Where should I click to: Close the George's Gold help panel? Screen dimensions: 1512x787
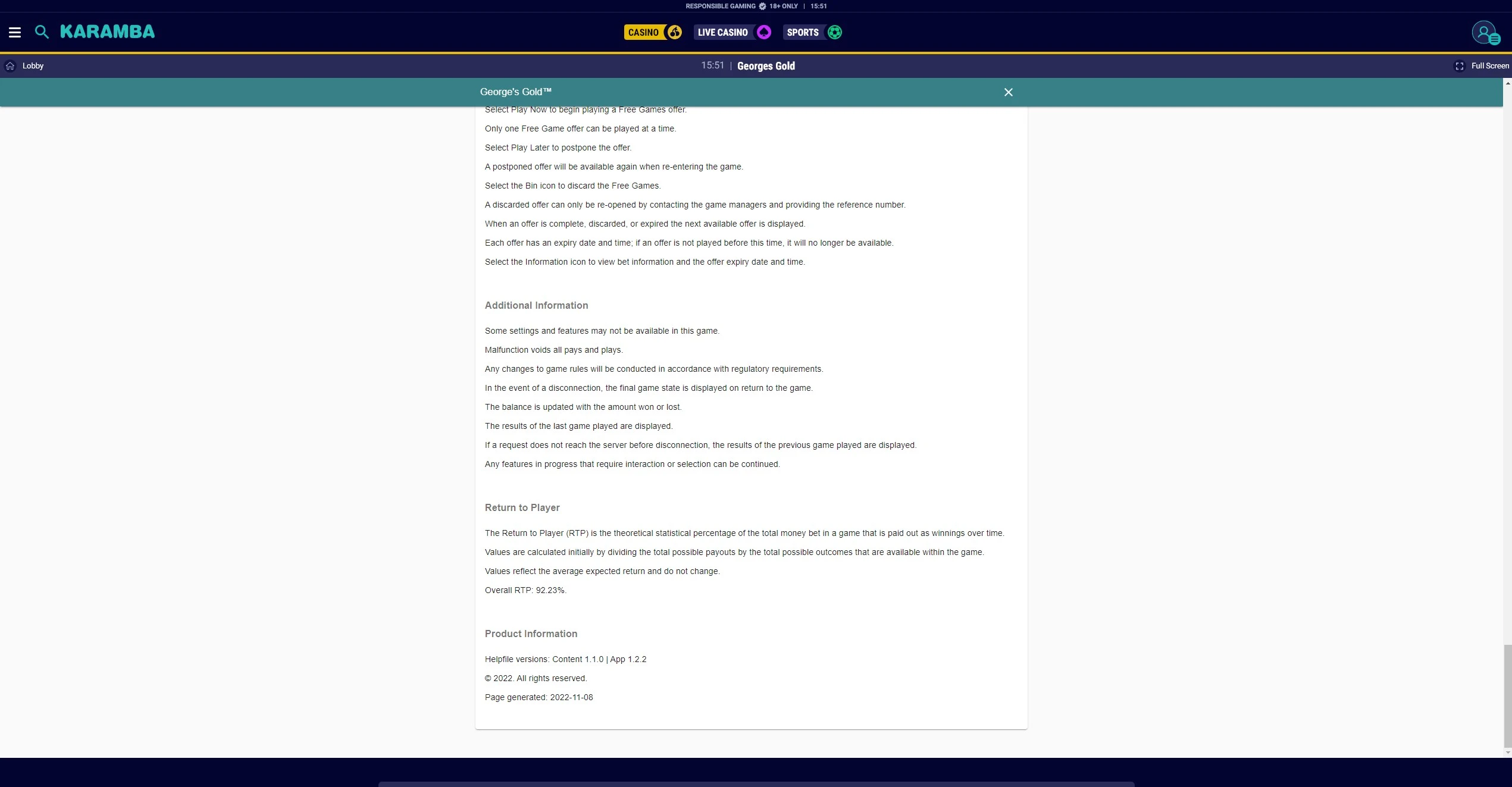[x=1009, y=92]
